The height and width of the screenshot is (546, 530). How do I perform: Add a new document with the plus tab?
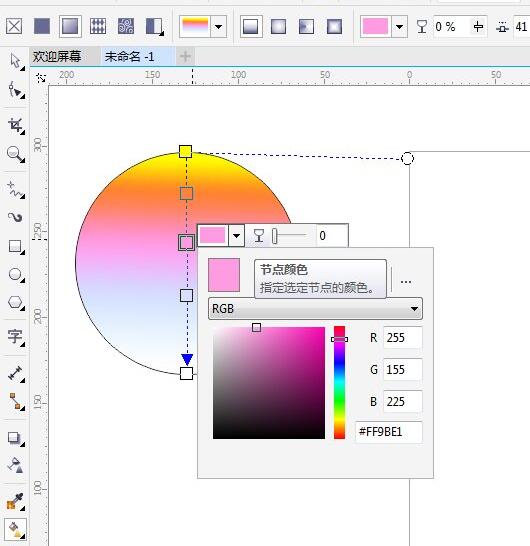click(x=185, y=56)
